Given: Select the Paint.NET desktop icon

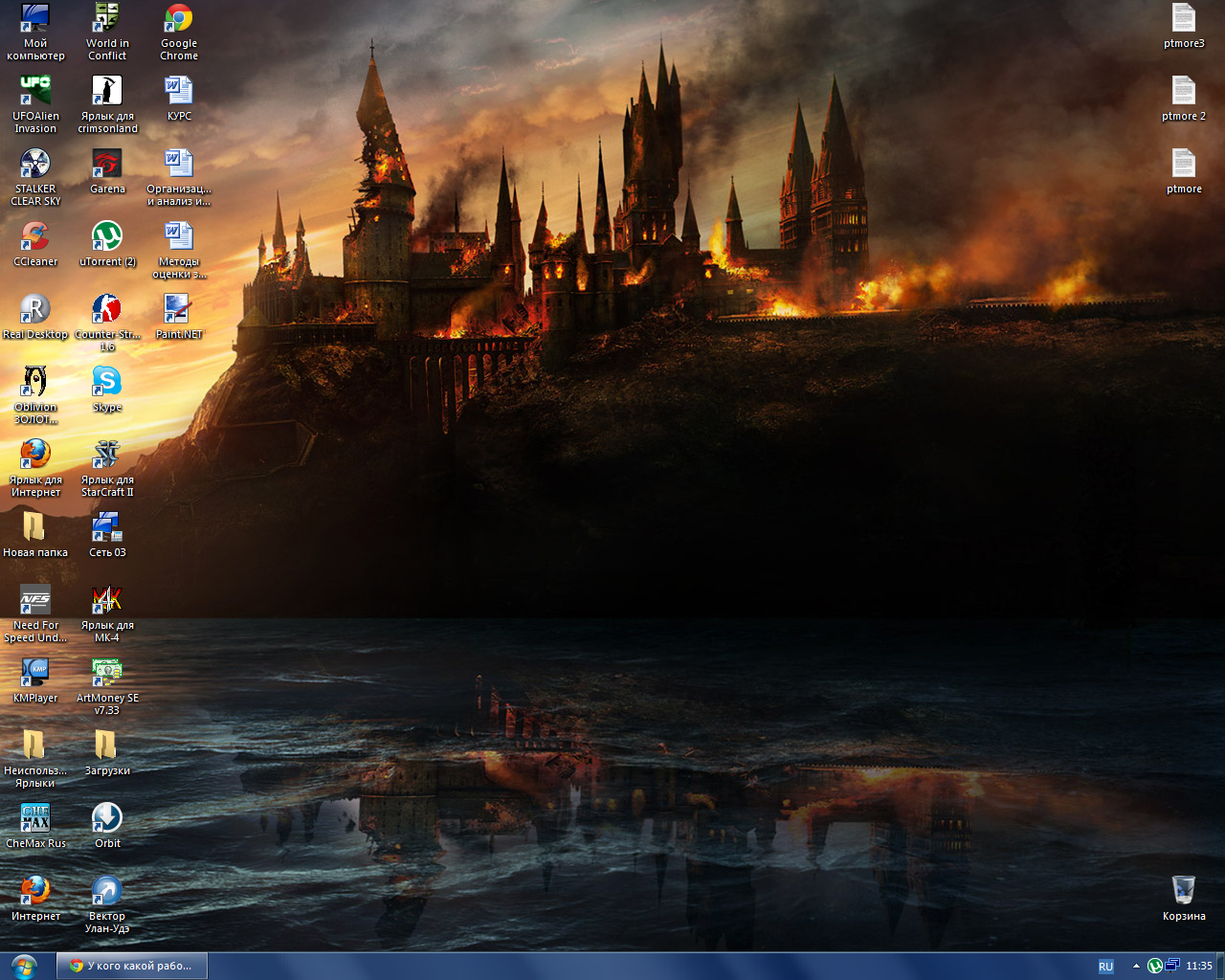Looking at the screenshot, I should pyautogui.click(x=178, y=310).
